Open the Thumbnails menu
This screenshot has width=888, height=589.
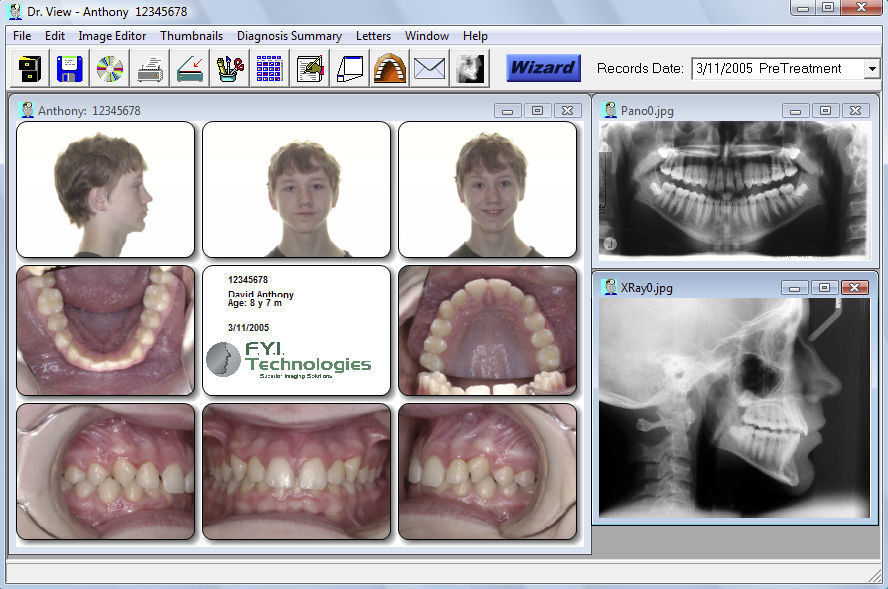(191, 36)
